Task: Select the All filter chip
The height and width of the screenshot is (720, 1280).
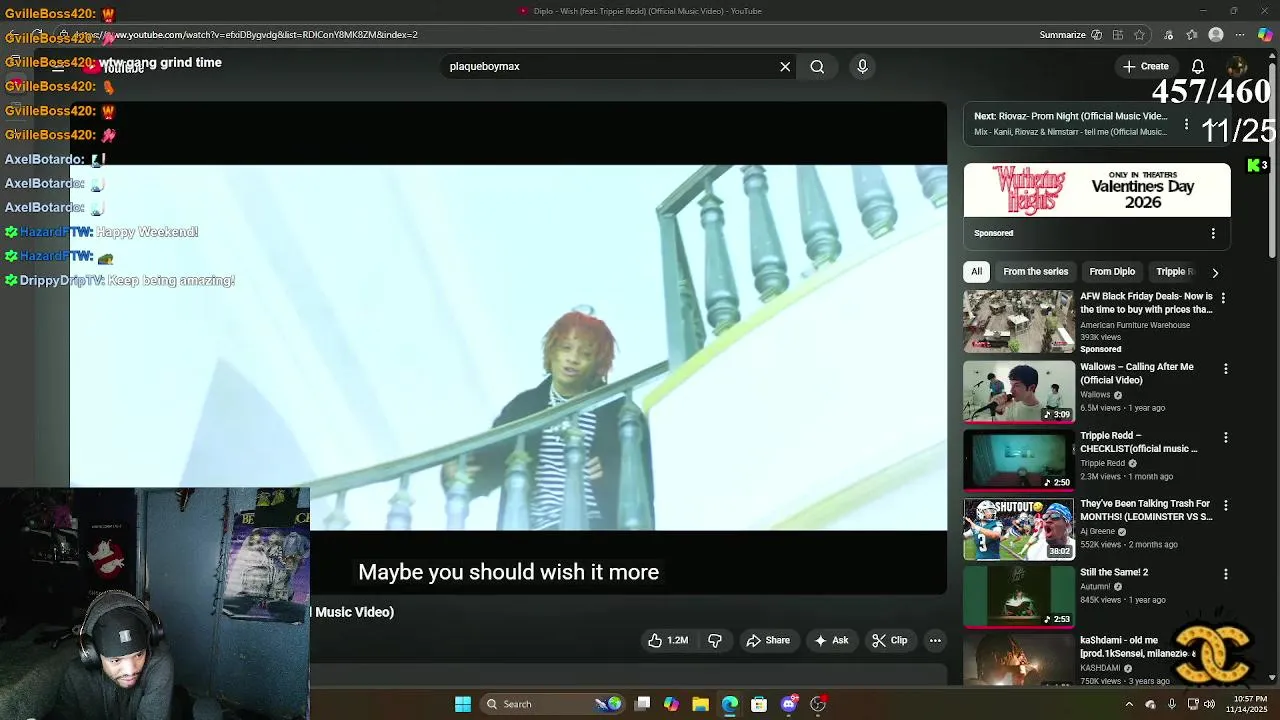Action: click(x=977, y=272)
